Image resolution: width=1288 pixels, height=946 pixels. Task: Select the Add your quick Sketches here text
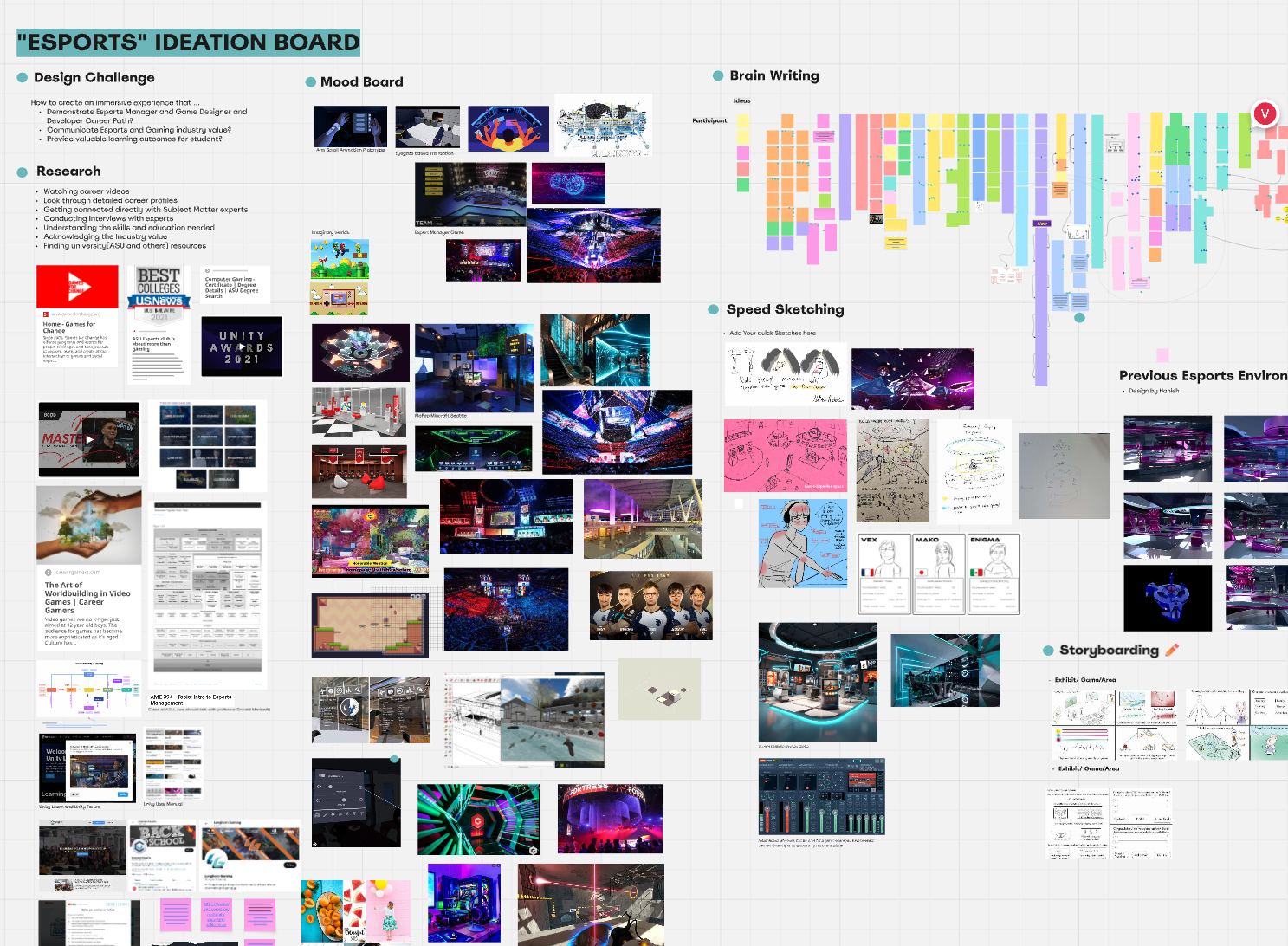tap(773, 333)
